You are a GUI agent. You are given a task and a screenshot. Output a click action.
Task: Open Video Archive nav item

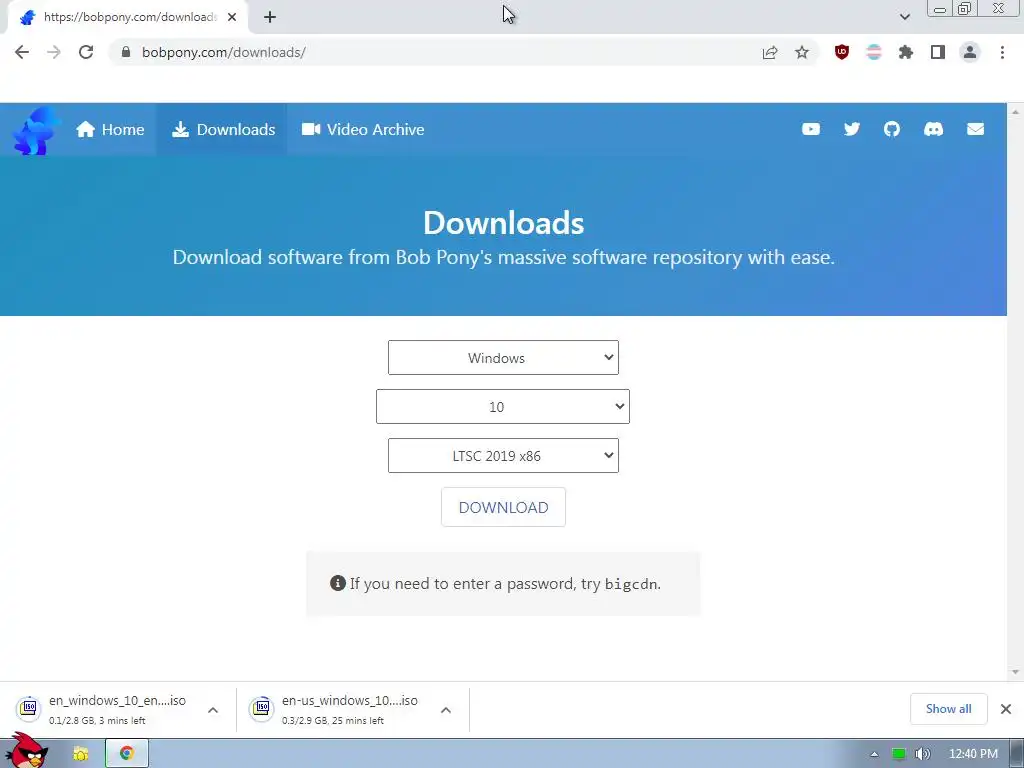pyautogui.click(x=363, y=129)
